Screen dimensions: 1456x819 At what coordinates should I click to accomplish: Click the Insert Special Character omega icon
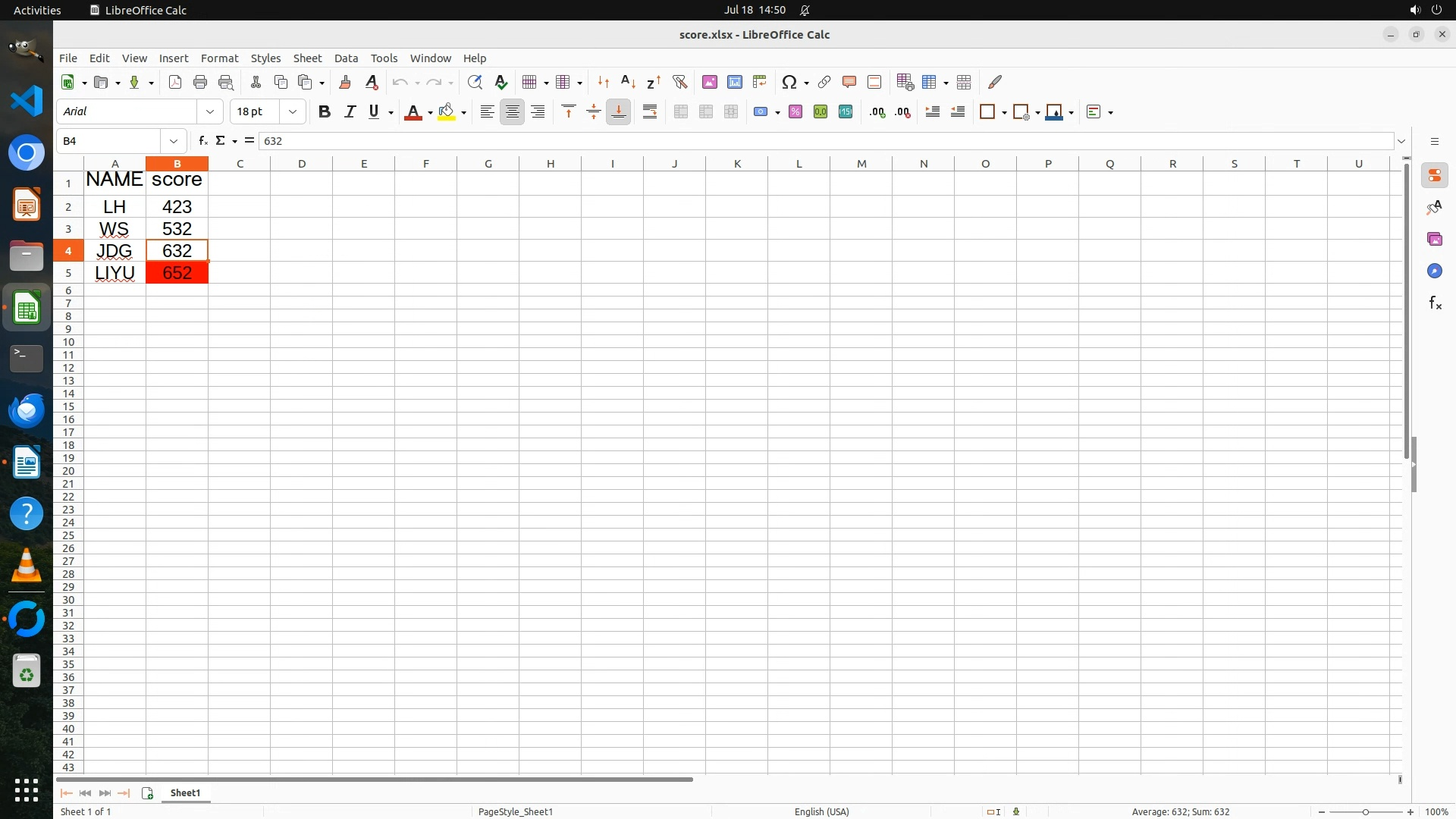(789, 82)
